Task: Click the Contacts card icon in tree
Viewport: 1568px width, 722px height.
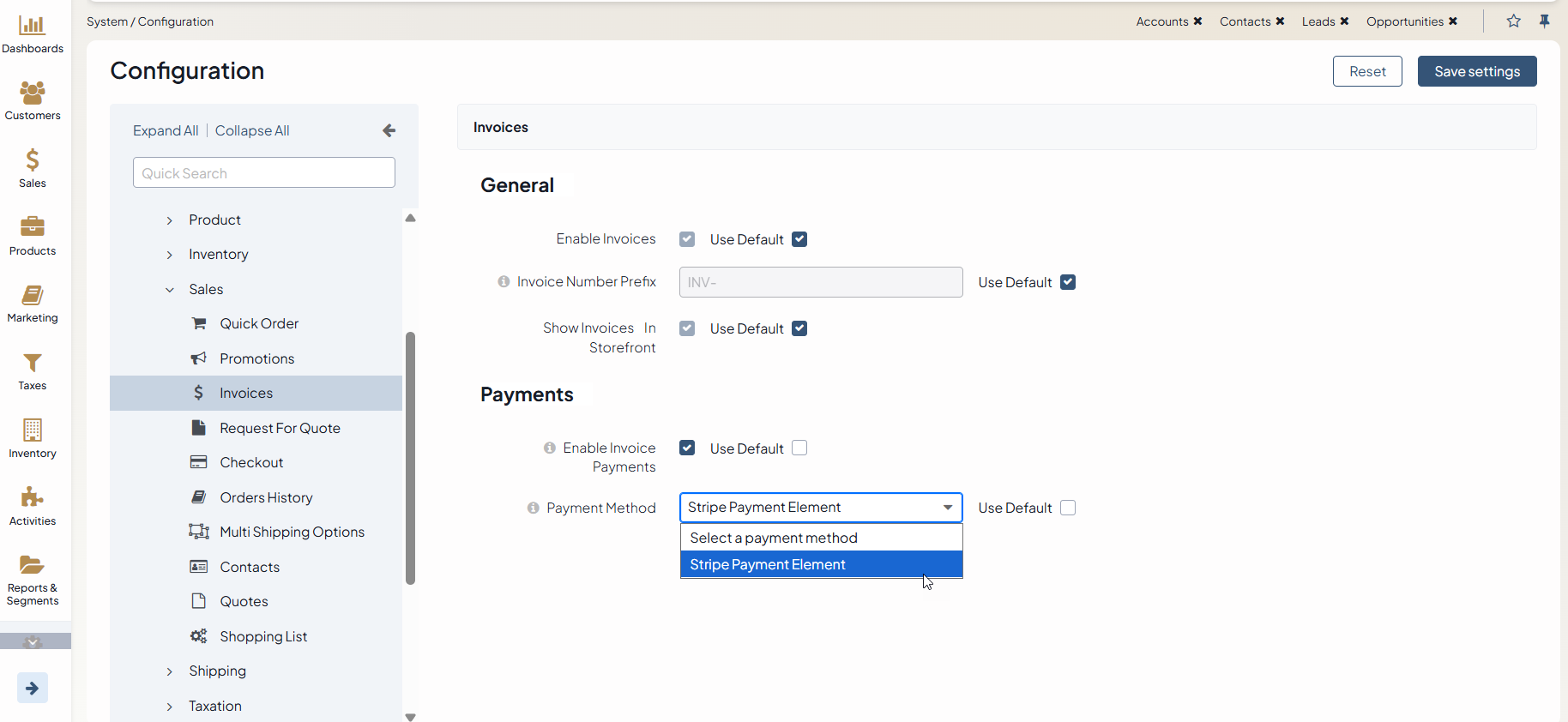Action: point(199,567)
